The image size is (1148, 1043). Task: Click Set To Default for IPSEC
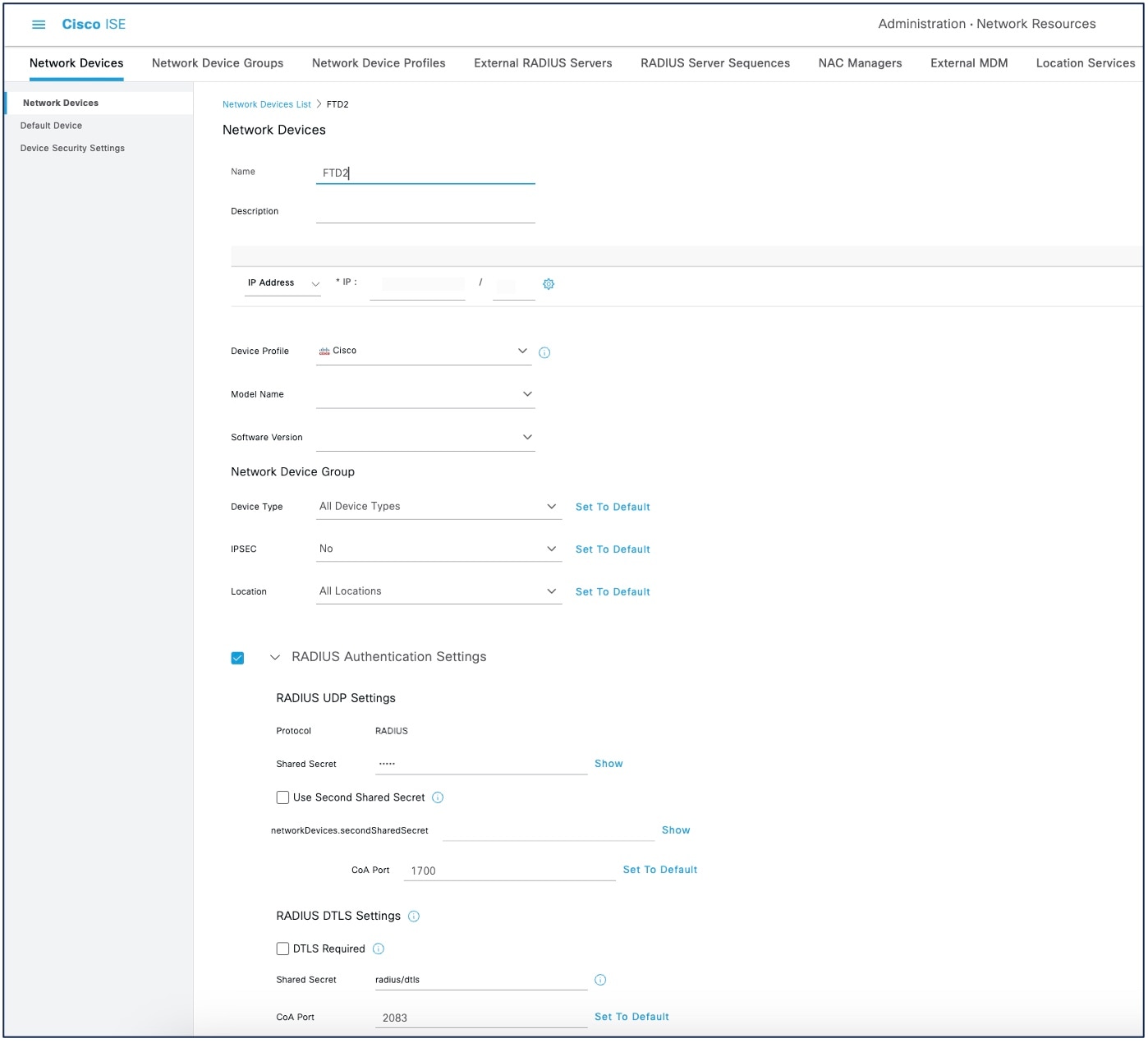pyautogui.click(x=613, y=550)
